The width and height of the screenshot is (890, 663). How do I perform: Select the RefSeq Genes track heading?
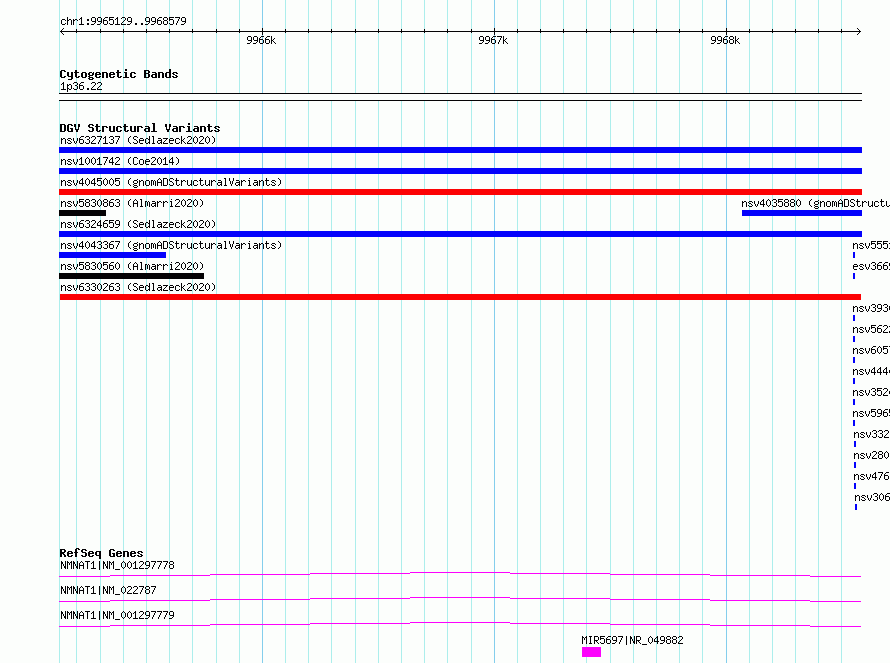pyautogui.click(x=101, y=553)
